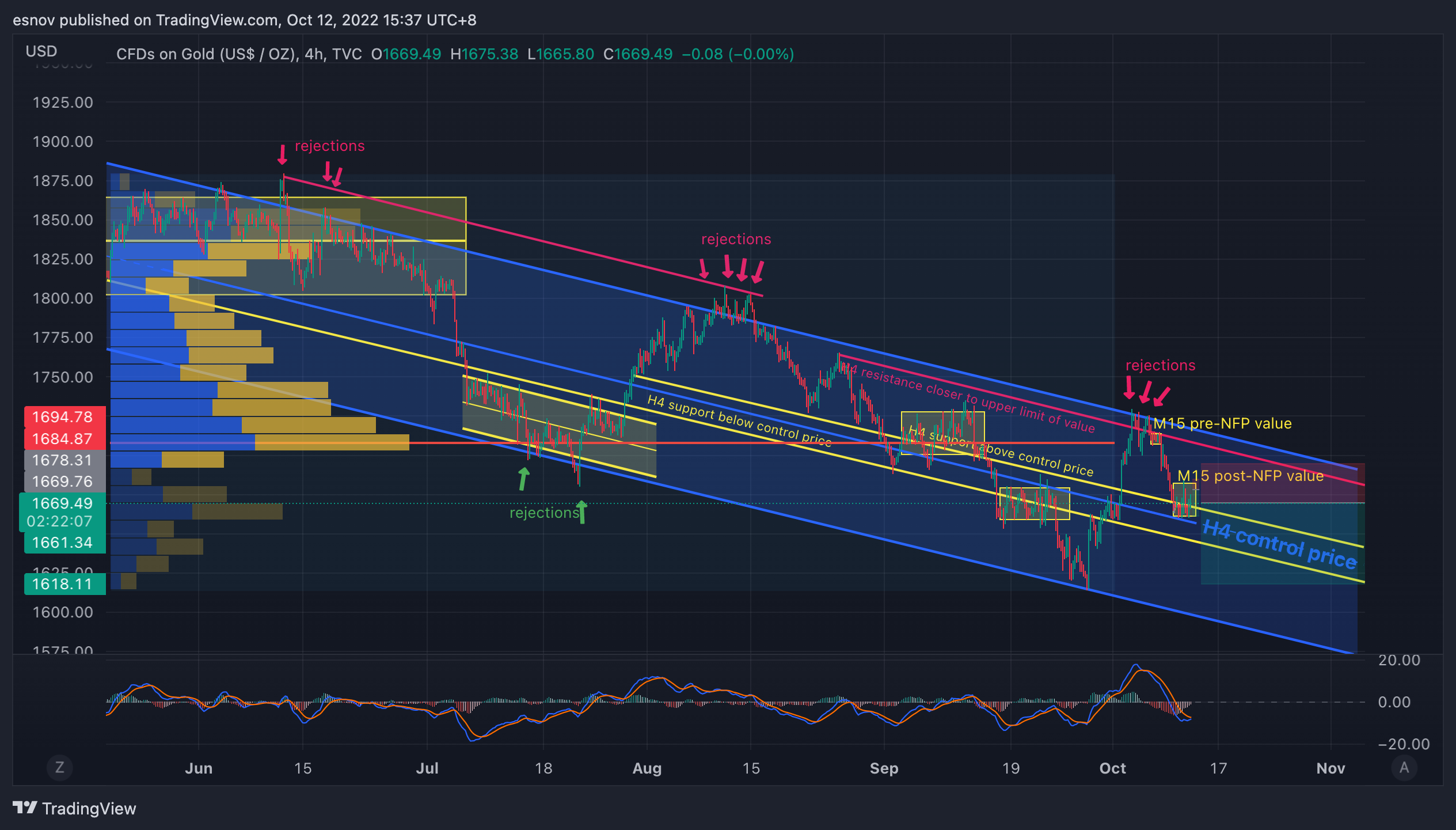Click the 1900.00 price axis level
Image resolution: width=1456 pixels, height=830 pixels.
coord(63,142)
